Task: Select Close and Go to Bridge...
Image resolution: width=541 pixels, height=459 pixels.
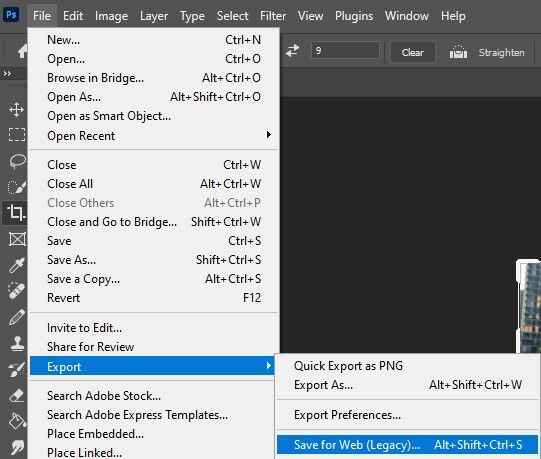Action: (x=154, y=222)
